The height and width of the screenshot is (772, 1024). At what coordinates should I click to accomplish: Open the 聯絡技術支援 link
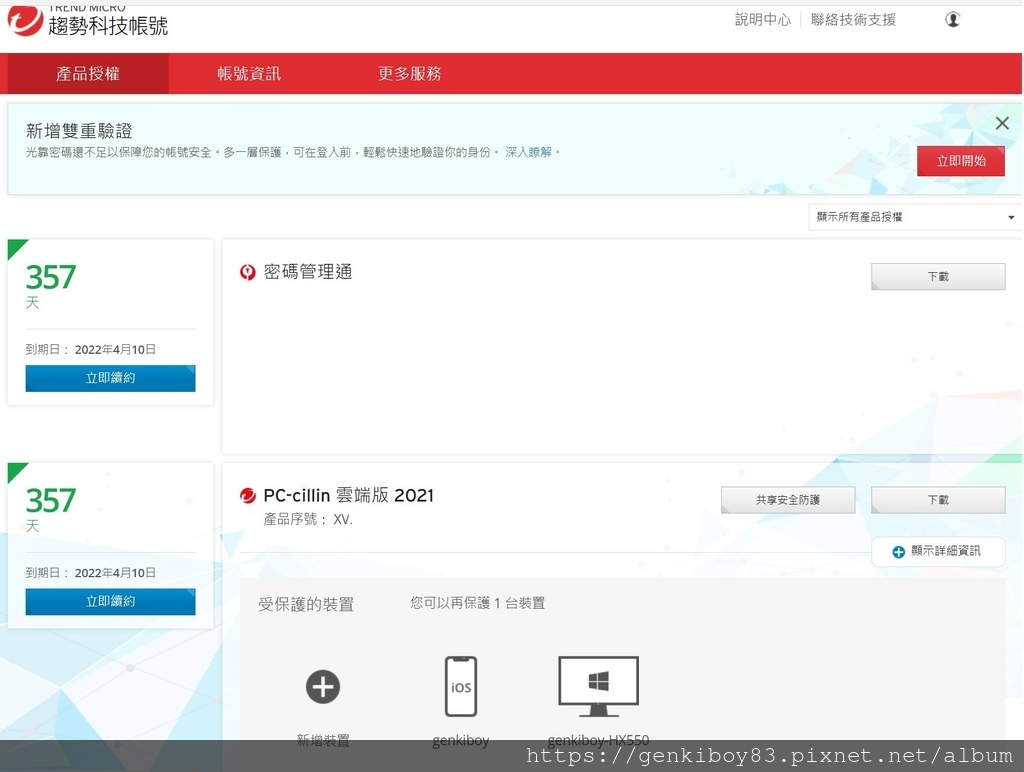(x=853, y=20)
